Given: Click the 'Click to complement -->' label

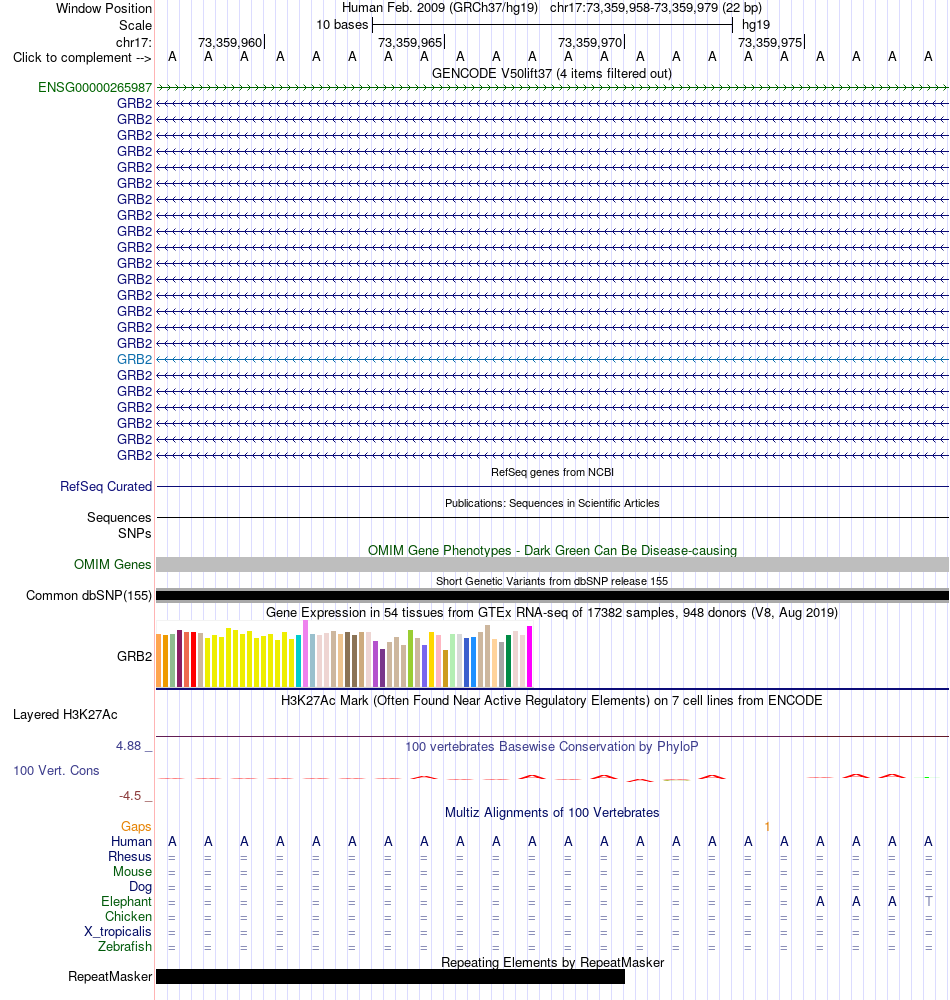Looking at the screenshot, I should (82, 57).
